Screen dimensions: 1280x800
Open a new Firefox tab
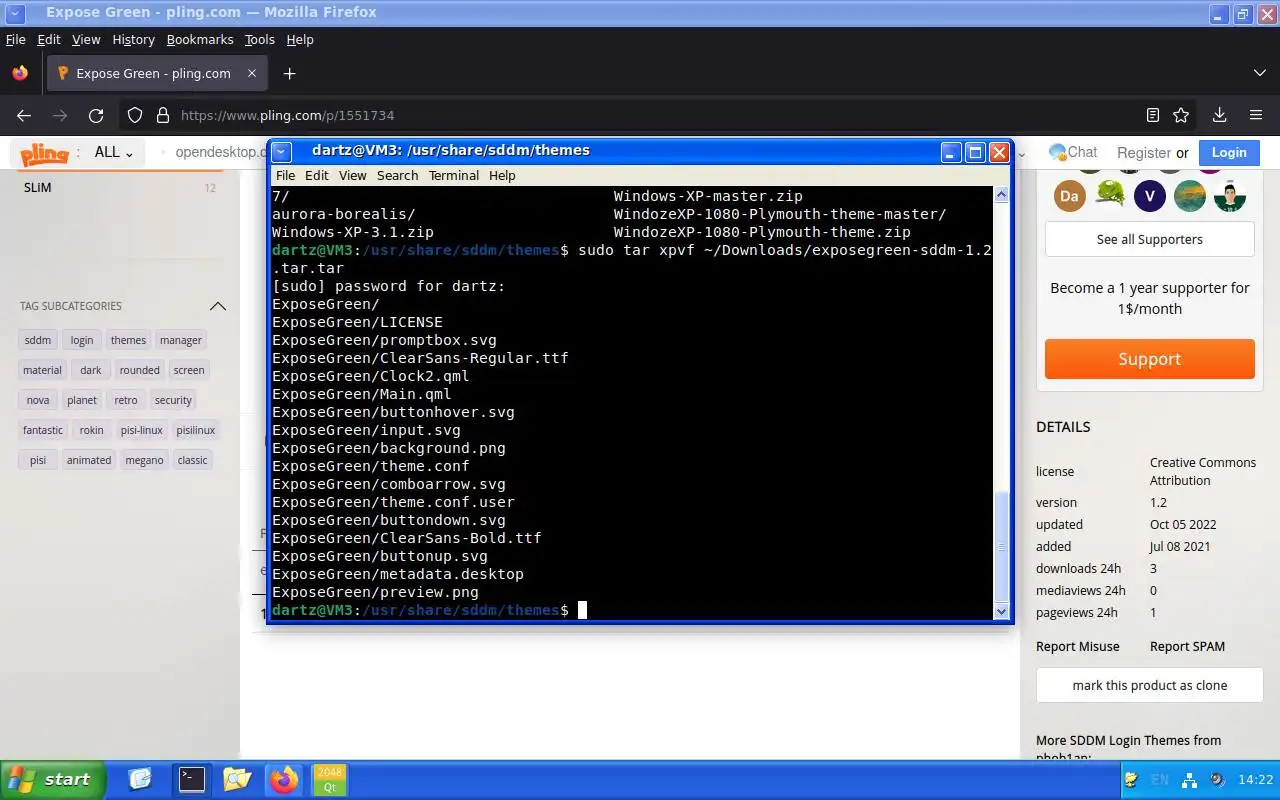[290, 73]
